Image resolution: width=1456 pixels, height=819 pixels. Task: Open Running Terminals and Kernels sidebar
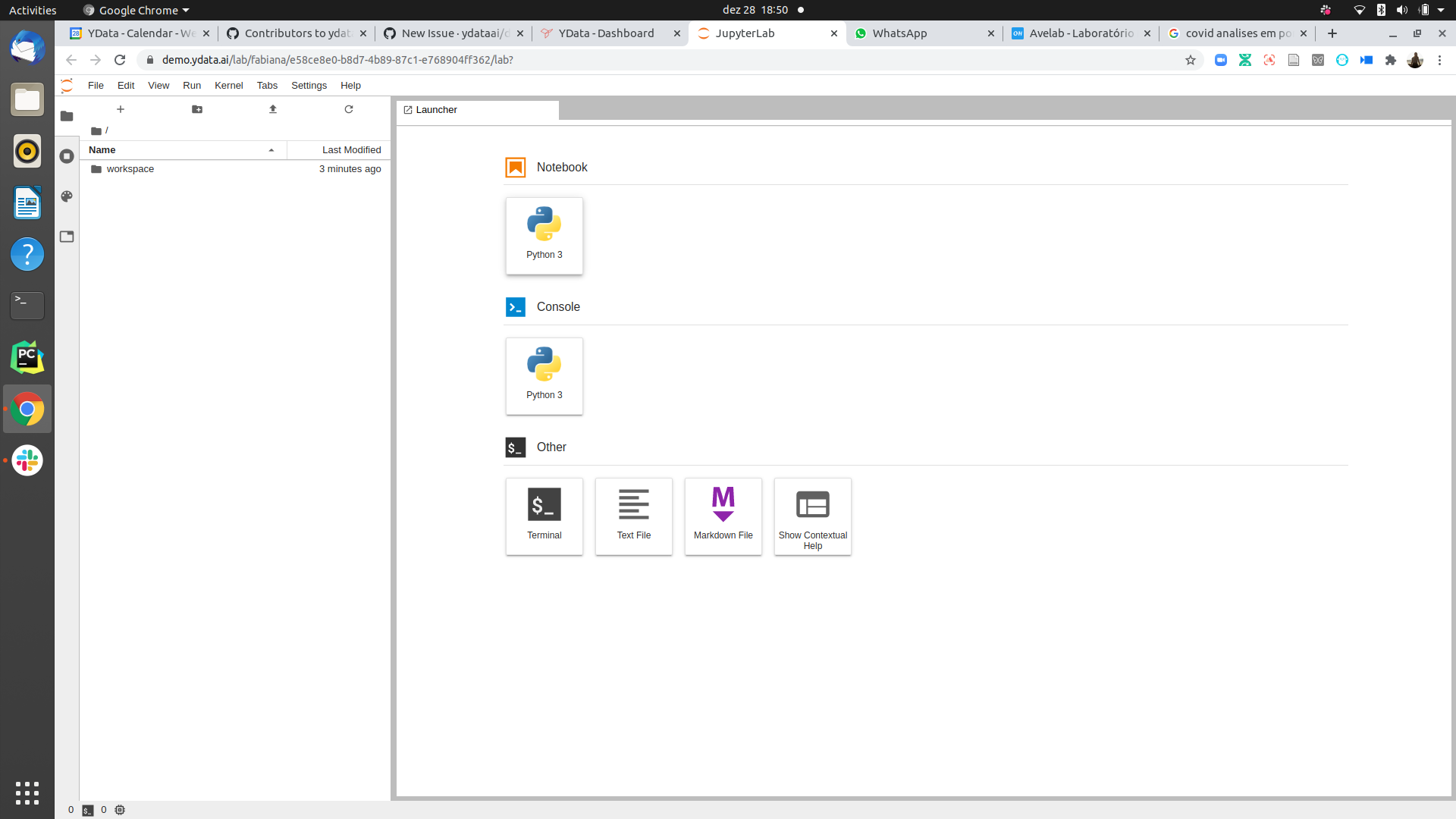[67, 156]
